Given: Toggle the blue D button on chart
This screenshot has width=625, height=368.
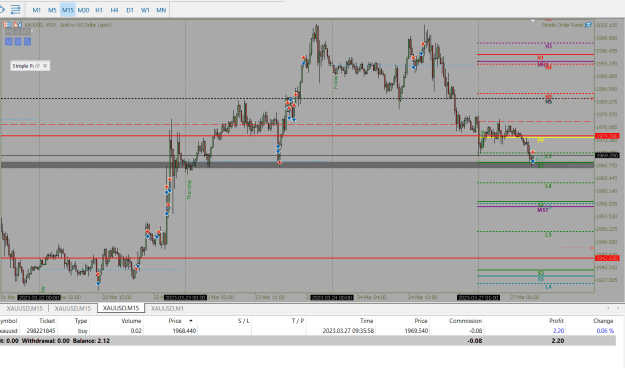Looking at the screenshot, I should pos(27,41).
